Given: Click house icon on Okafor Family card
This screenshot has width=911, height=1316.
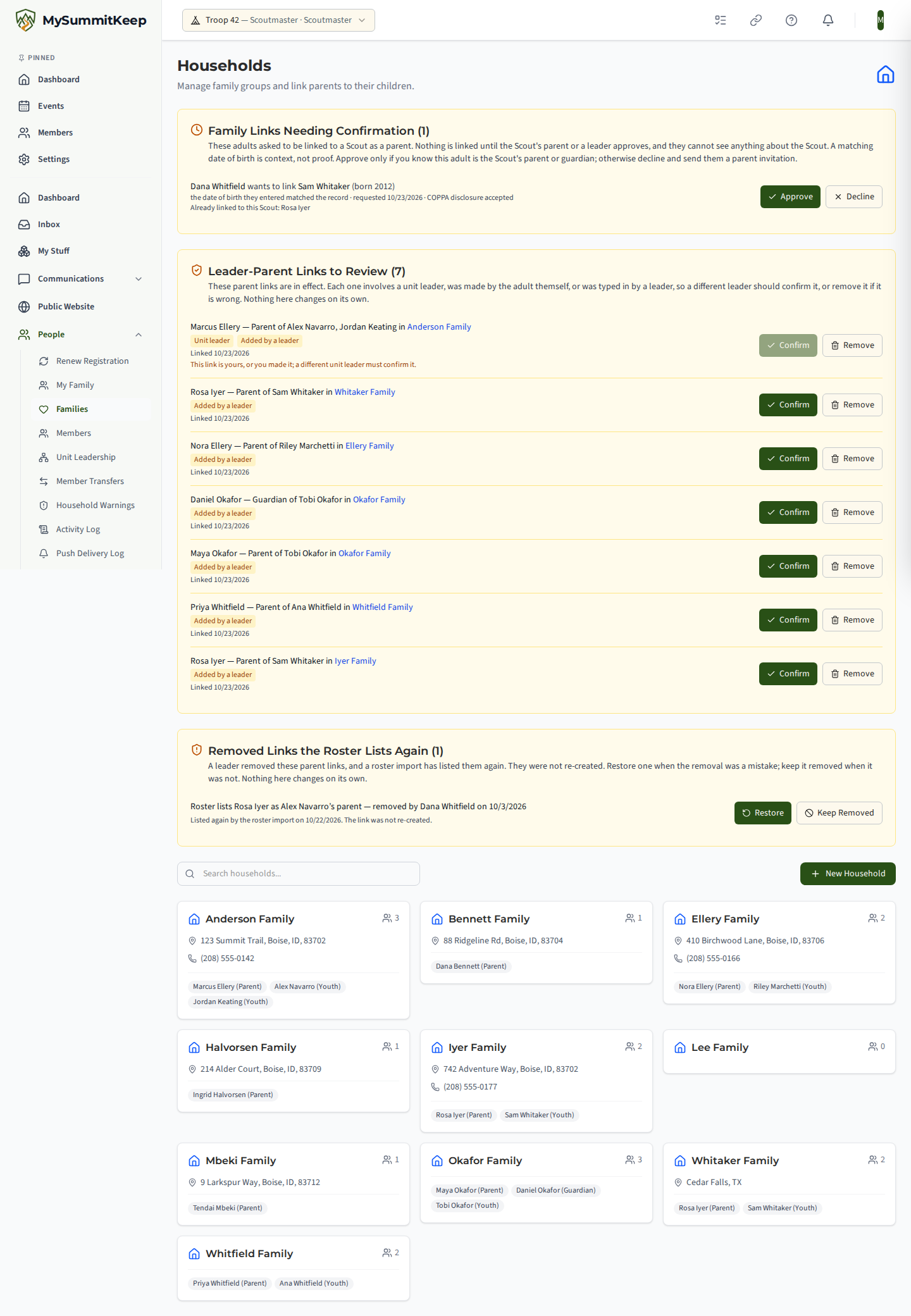Looking at the screenshot, I should [437, 1161].
